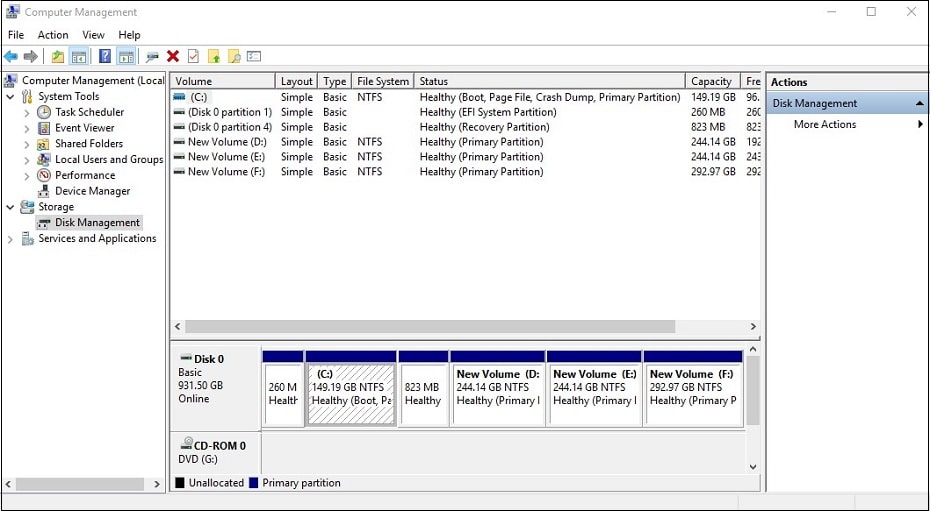This screenshot has width=930, height=511.
Task: Click the yellow page with green arrow icon
Action: pyautogui.click(x=214, y=56)
